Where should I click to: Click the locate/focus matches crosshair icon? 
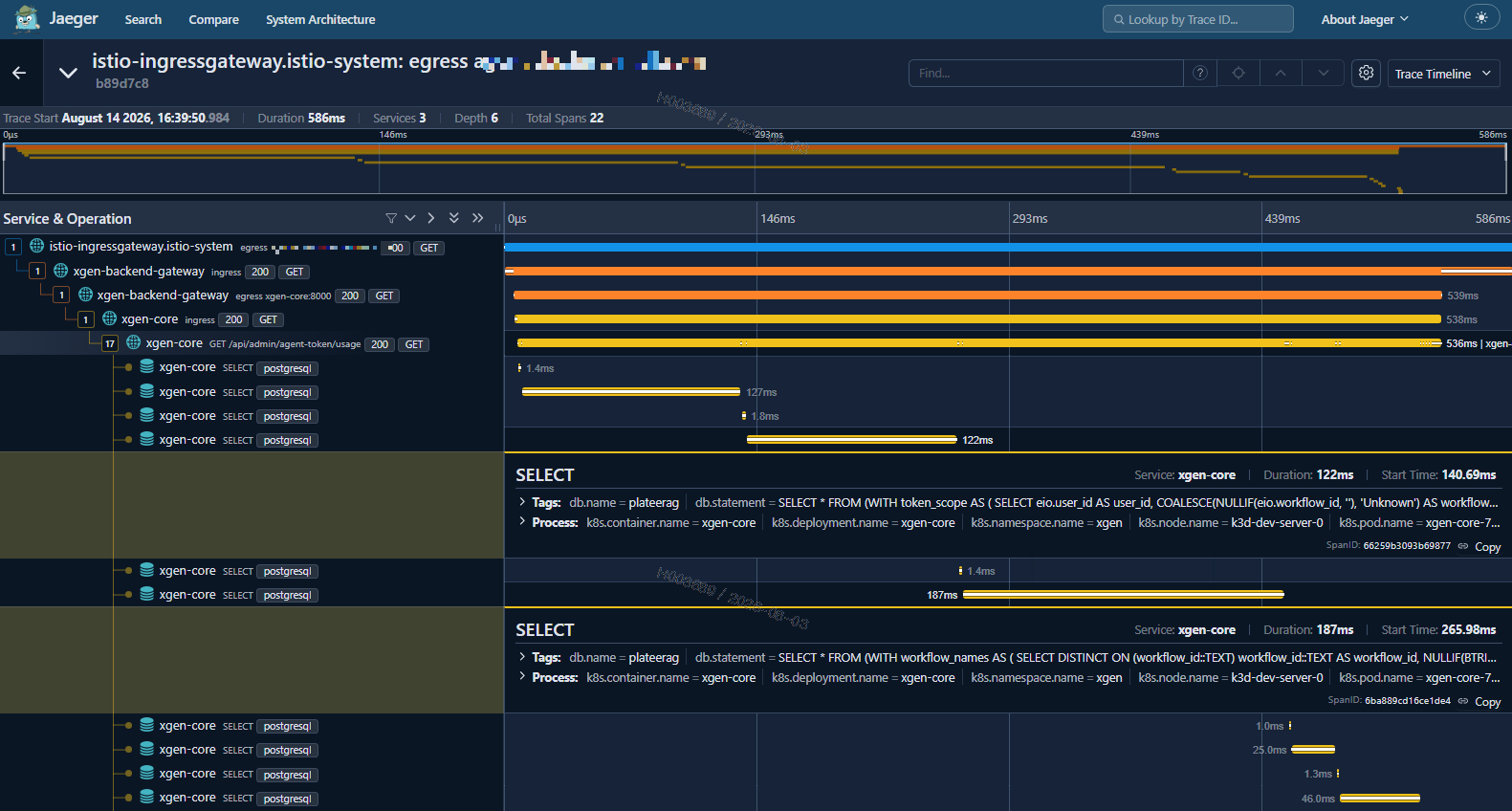click(1238, 73)
